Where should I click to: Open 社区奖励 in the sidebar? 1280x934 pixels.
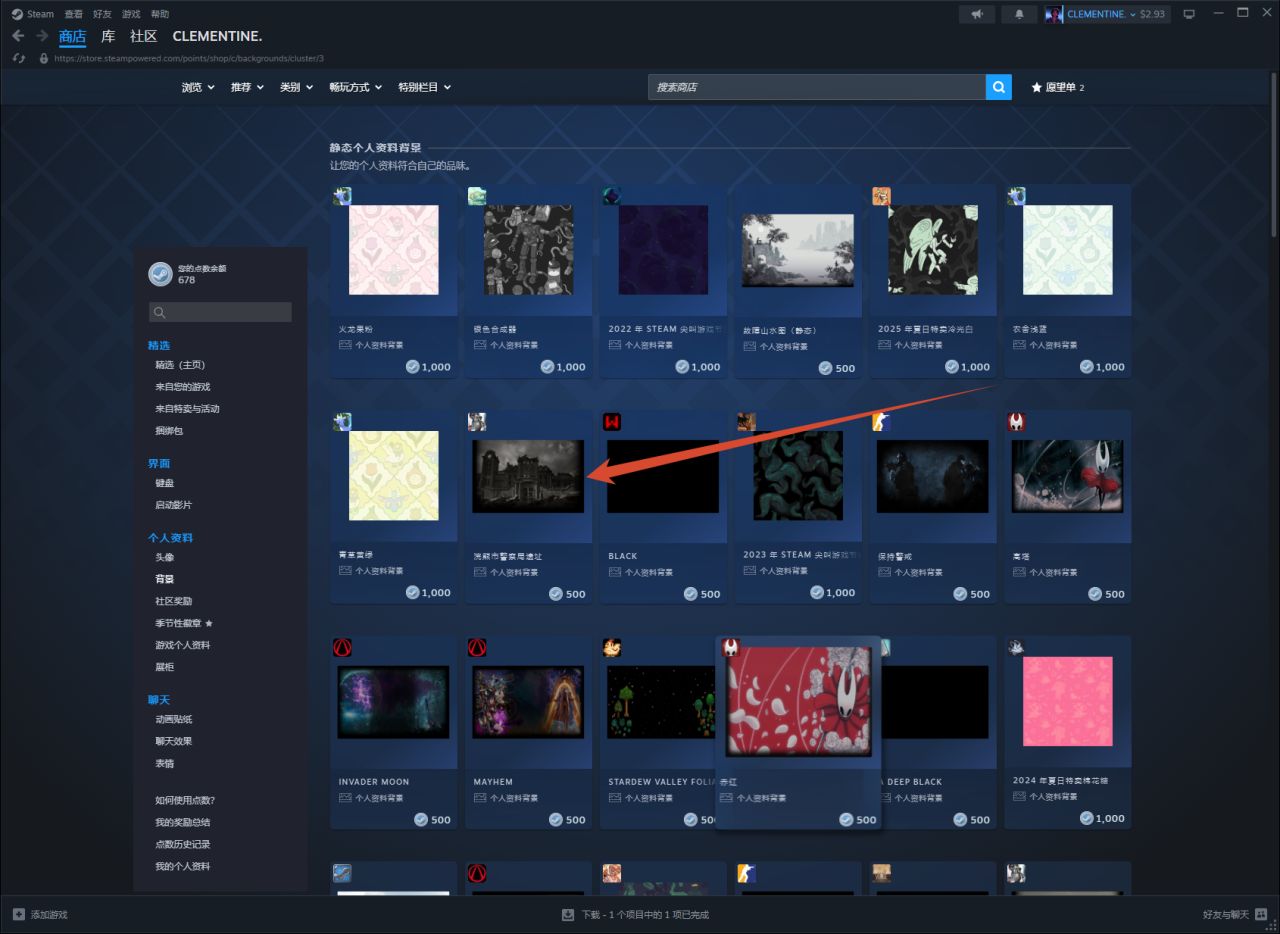[x=174, y=601]
